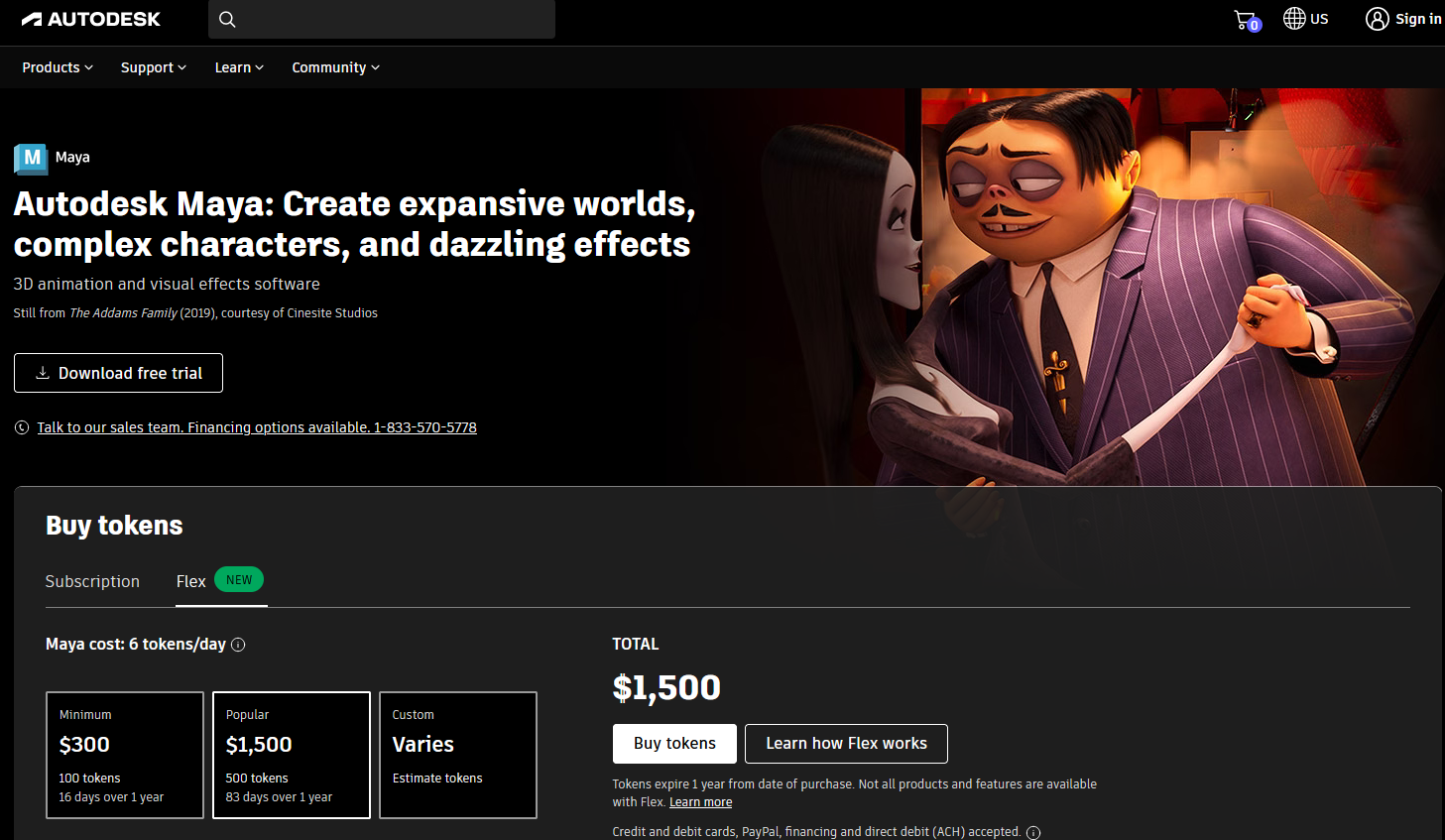Click the Maya product icon

[31, 158]
